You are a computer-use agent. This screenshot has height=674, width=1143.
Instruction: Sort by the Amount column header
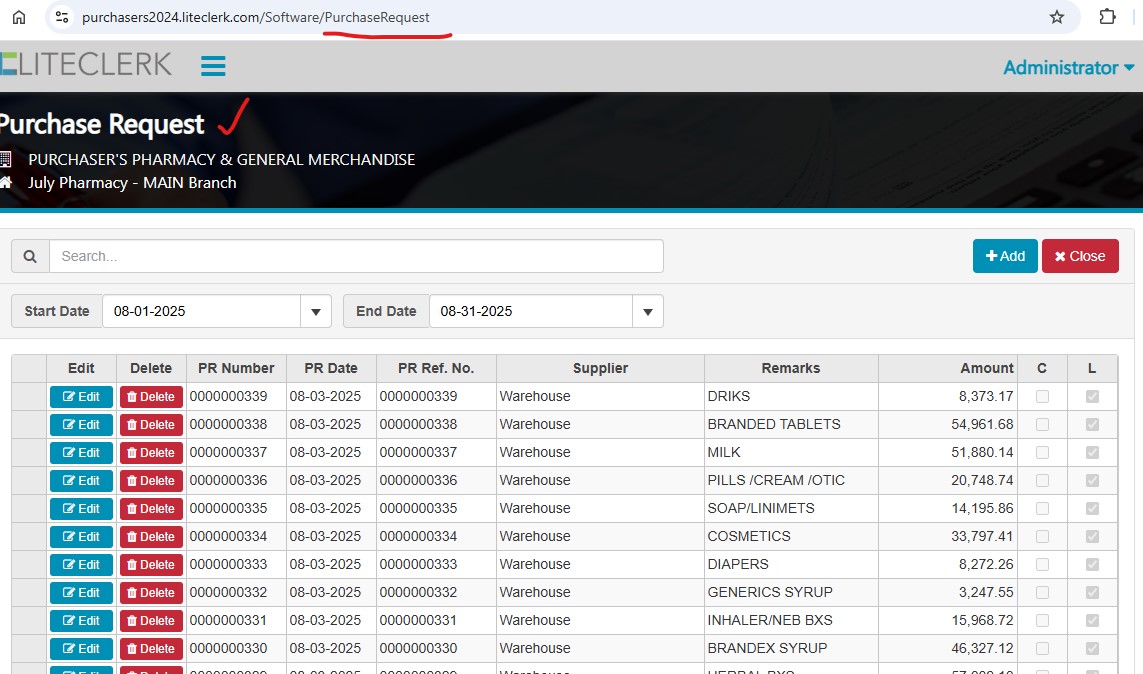(x=986, y=368)
